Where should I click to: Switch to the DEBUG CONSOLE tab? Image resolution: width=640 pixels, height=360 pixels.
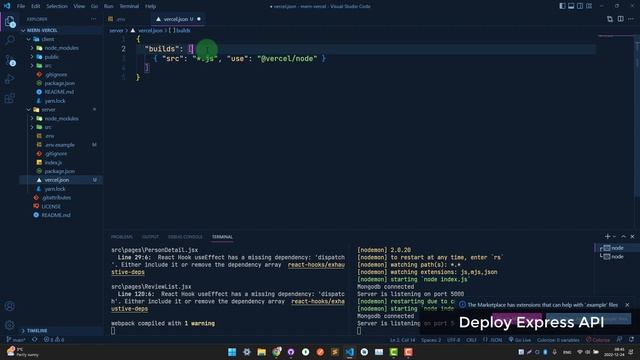click(185, 237)
